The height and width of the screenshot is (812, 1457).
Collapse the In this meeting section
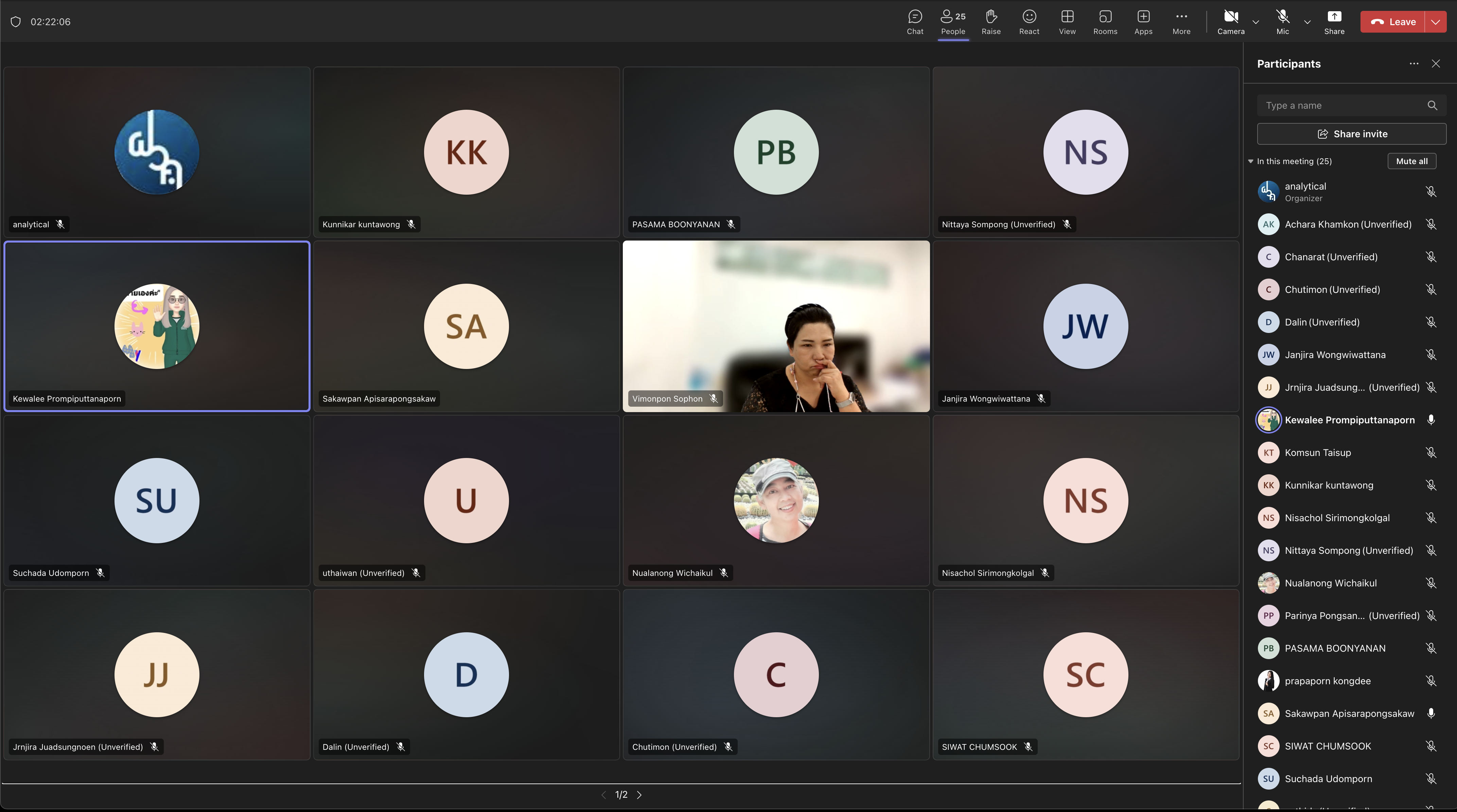pyautogui.click(x=1250, y=161)
